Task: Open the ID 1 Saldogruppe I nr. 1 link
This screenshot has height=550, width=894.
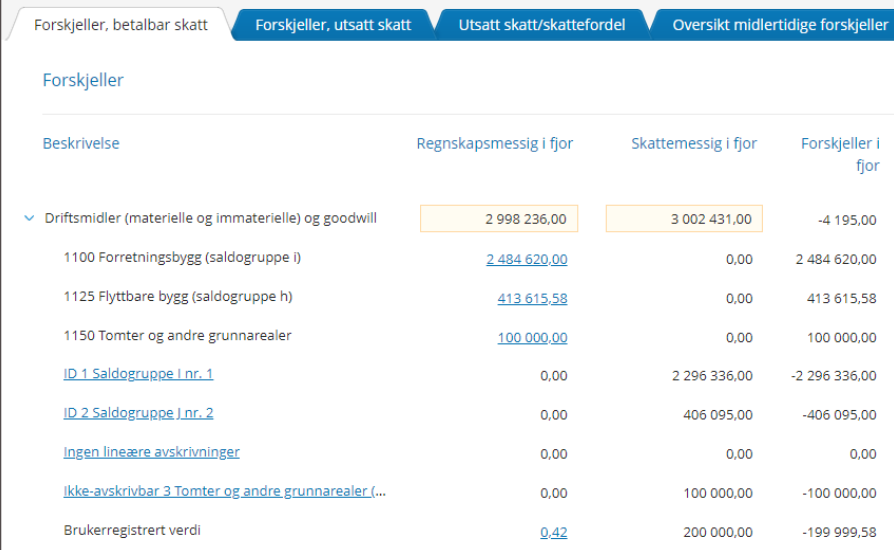Action: click(x=138, y=374)
